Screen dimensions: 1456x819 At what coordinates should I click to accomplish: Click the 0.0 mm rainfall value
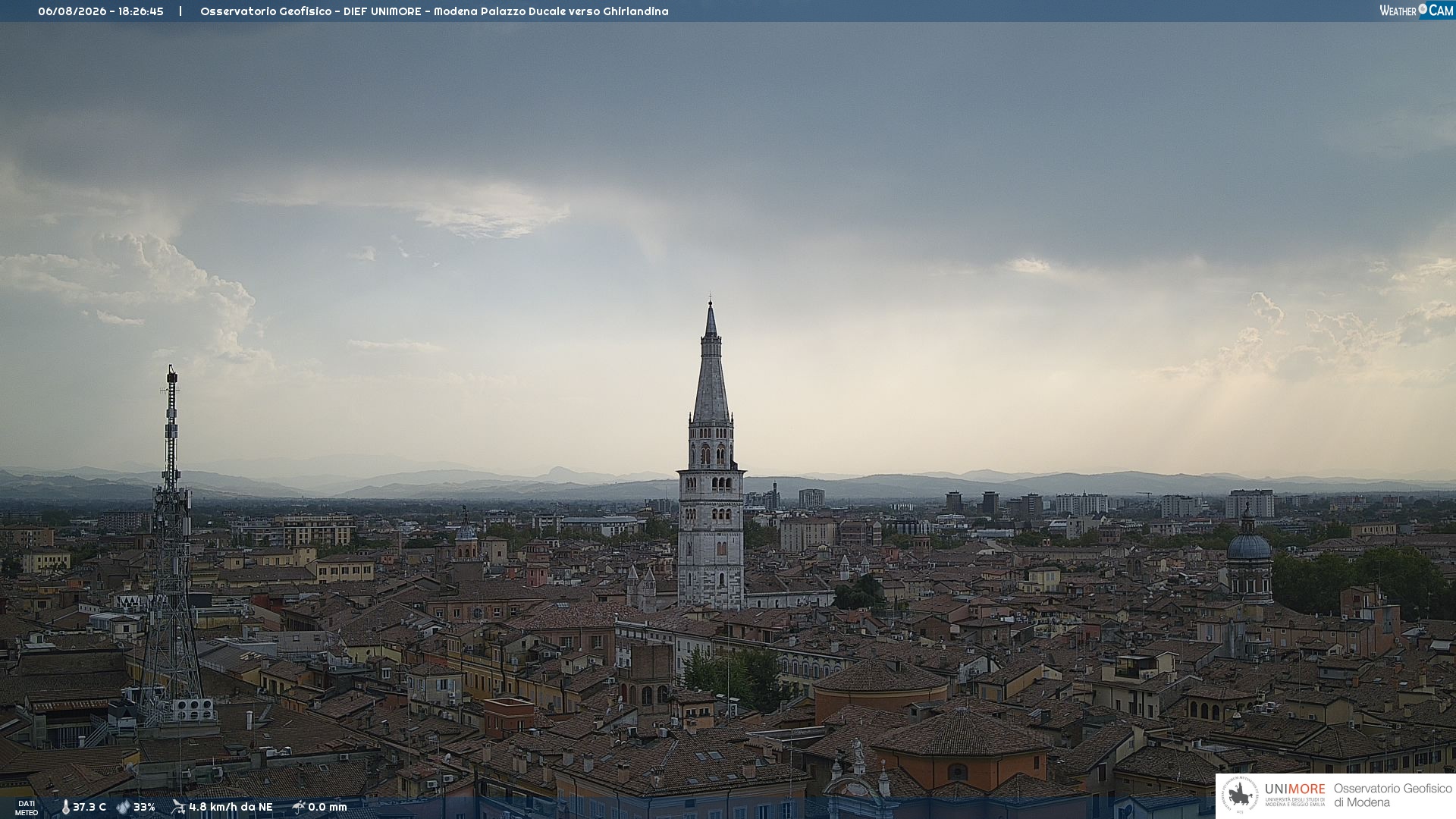click(328, 807)
